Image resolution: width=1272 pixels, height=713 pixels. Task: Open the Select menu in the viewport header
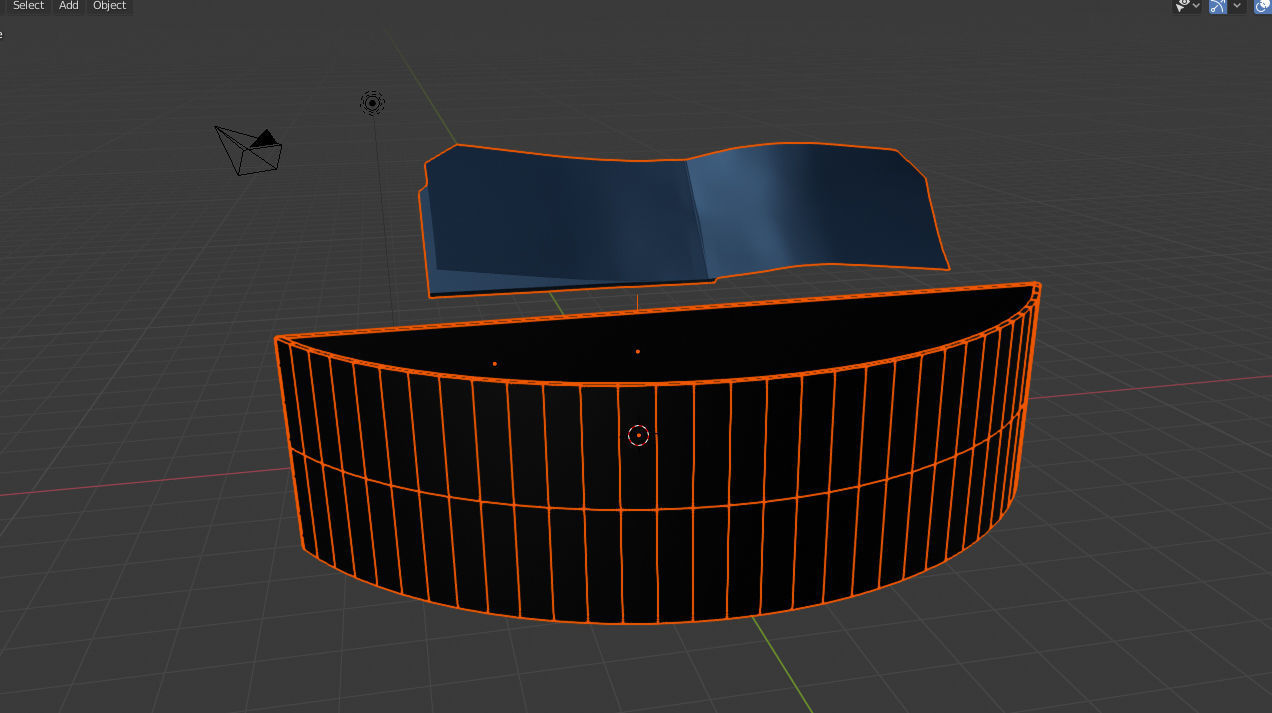click(x=28, y=6)
